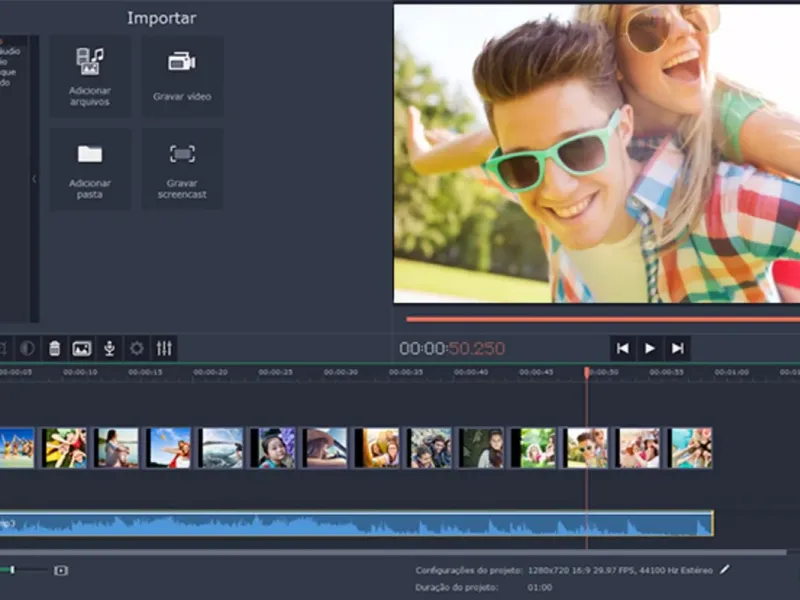Click the 00:00:25 mark on timeline ruler
Viewport: 800px width, 600px height.
coord(276,372)
